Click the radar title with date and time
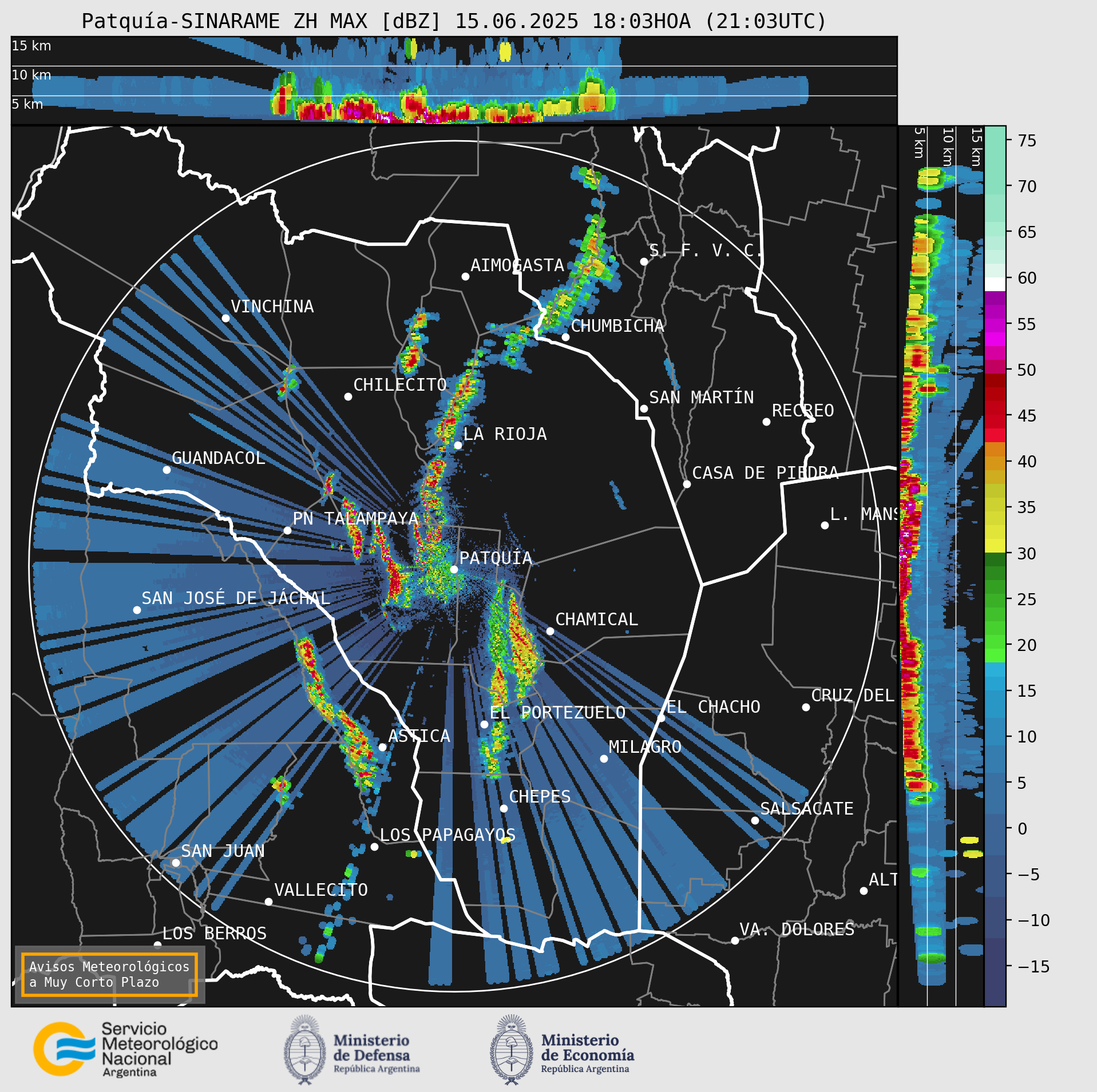 [454, 21]
